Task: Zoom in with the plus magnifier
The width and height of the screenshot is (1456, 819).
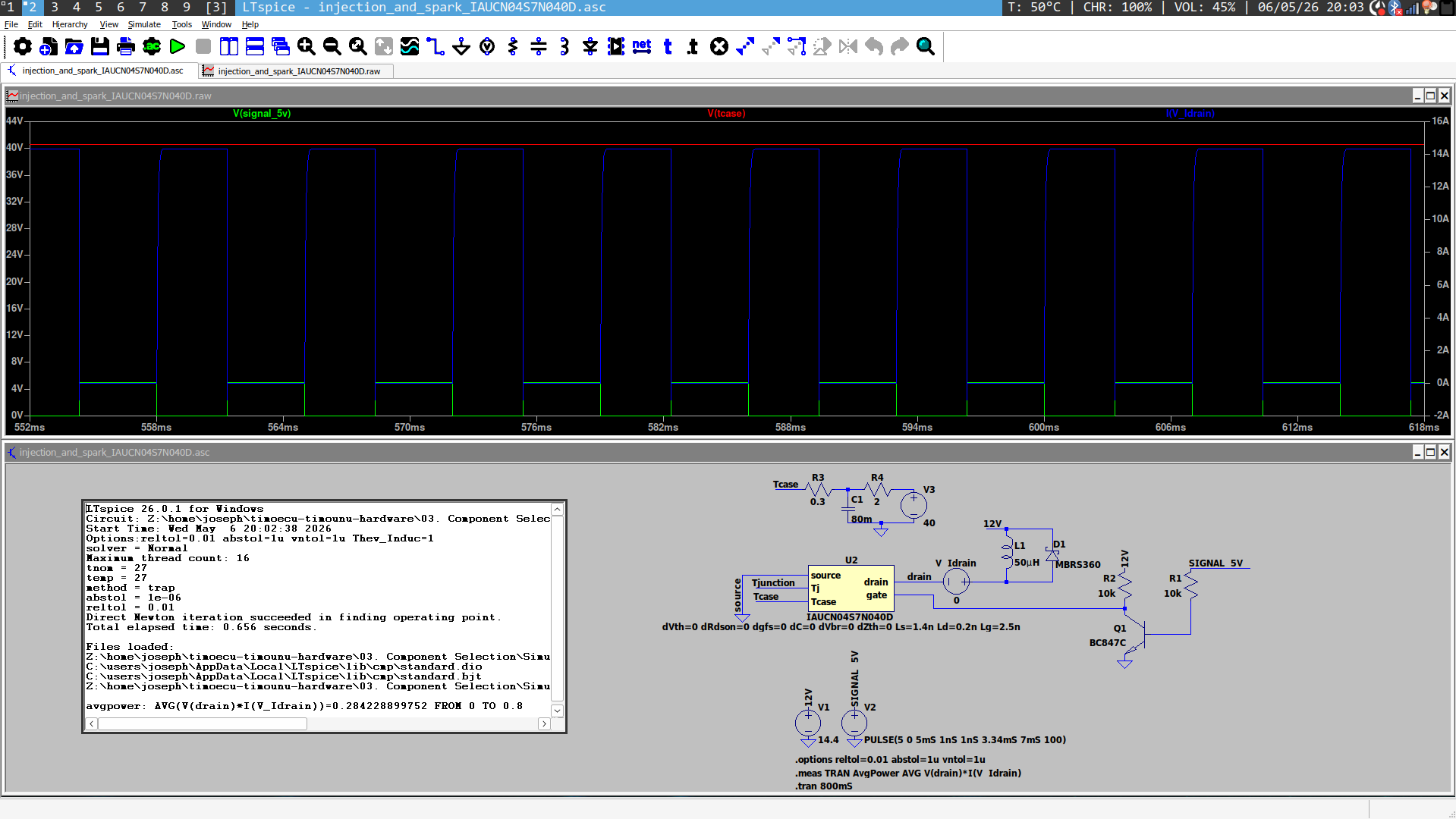Action: click(x=307, y=47)
